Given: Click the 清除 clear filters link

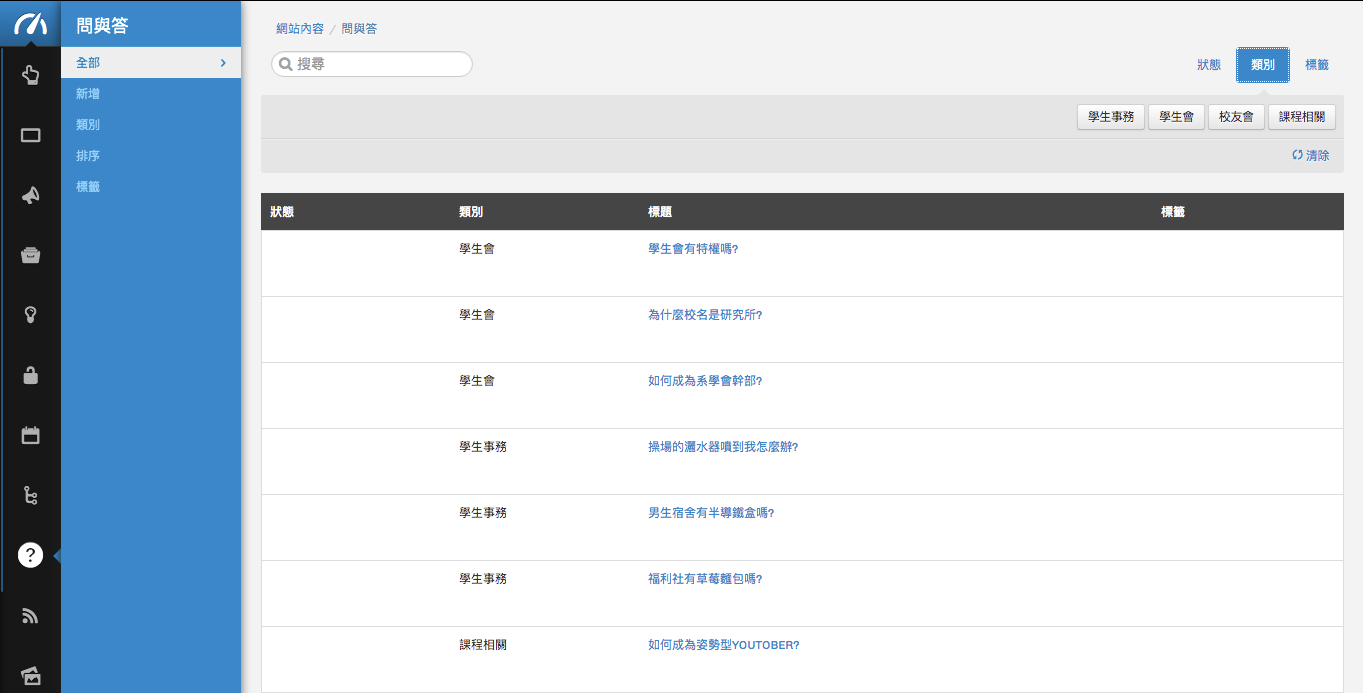Looking at the screenshot, I should point(1311,156).
